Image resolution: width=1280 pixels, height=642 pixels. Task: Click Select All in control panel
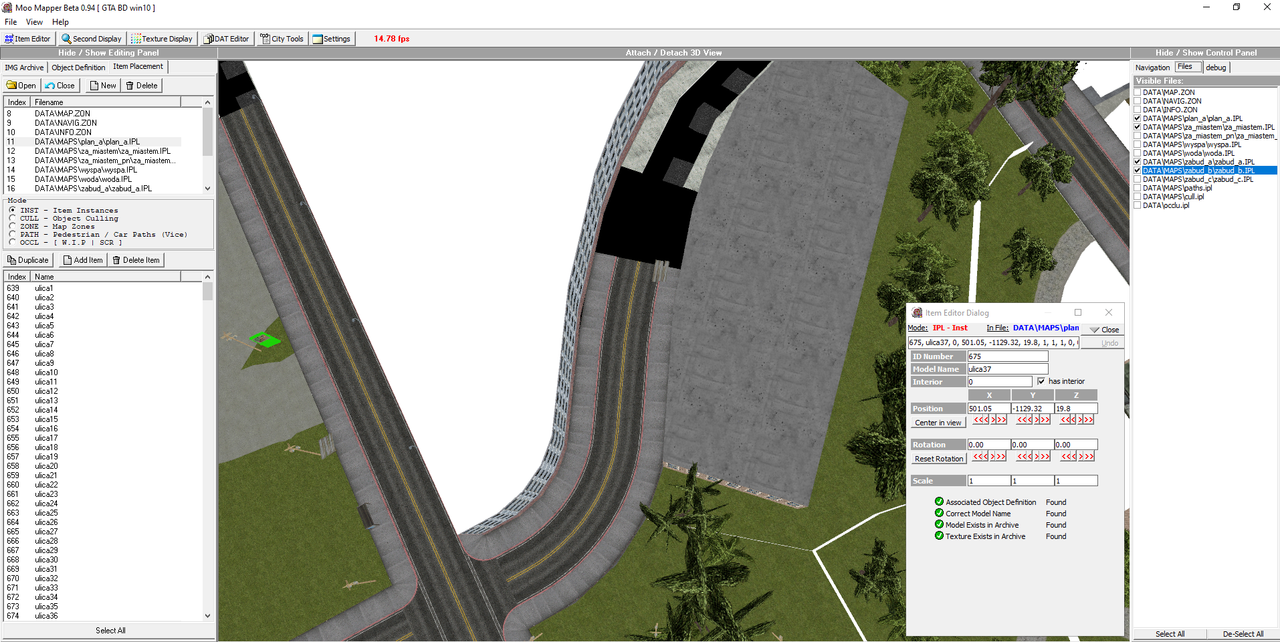click(x=1170, y=634)
